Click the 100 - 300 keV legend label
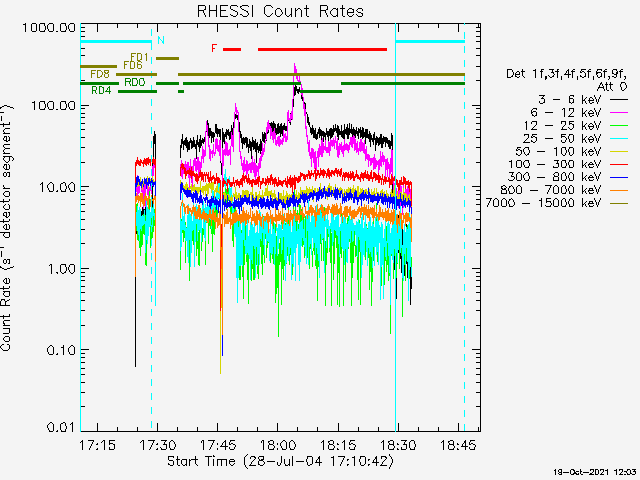640x480 pixels. coord(554,164)
